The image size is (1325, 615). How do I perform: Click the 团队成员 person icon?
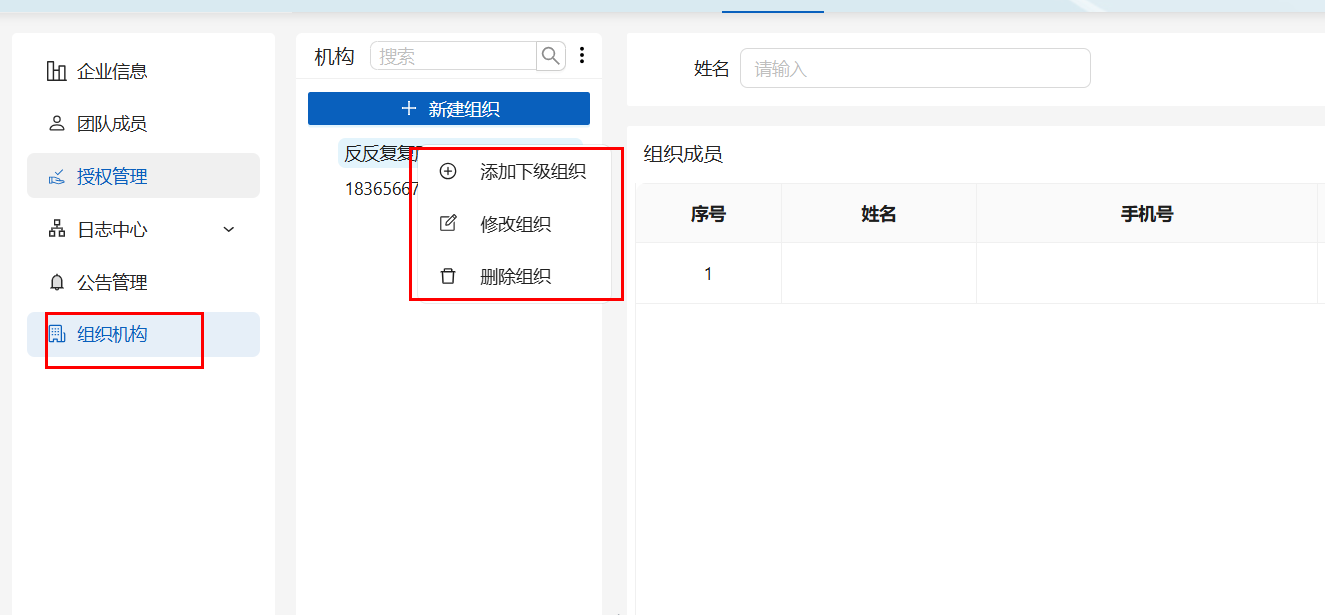pyautogui.click(x=57, y=124)
